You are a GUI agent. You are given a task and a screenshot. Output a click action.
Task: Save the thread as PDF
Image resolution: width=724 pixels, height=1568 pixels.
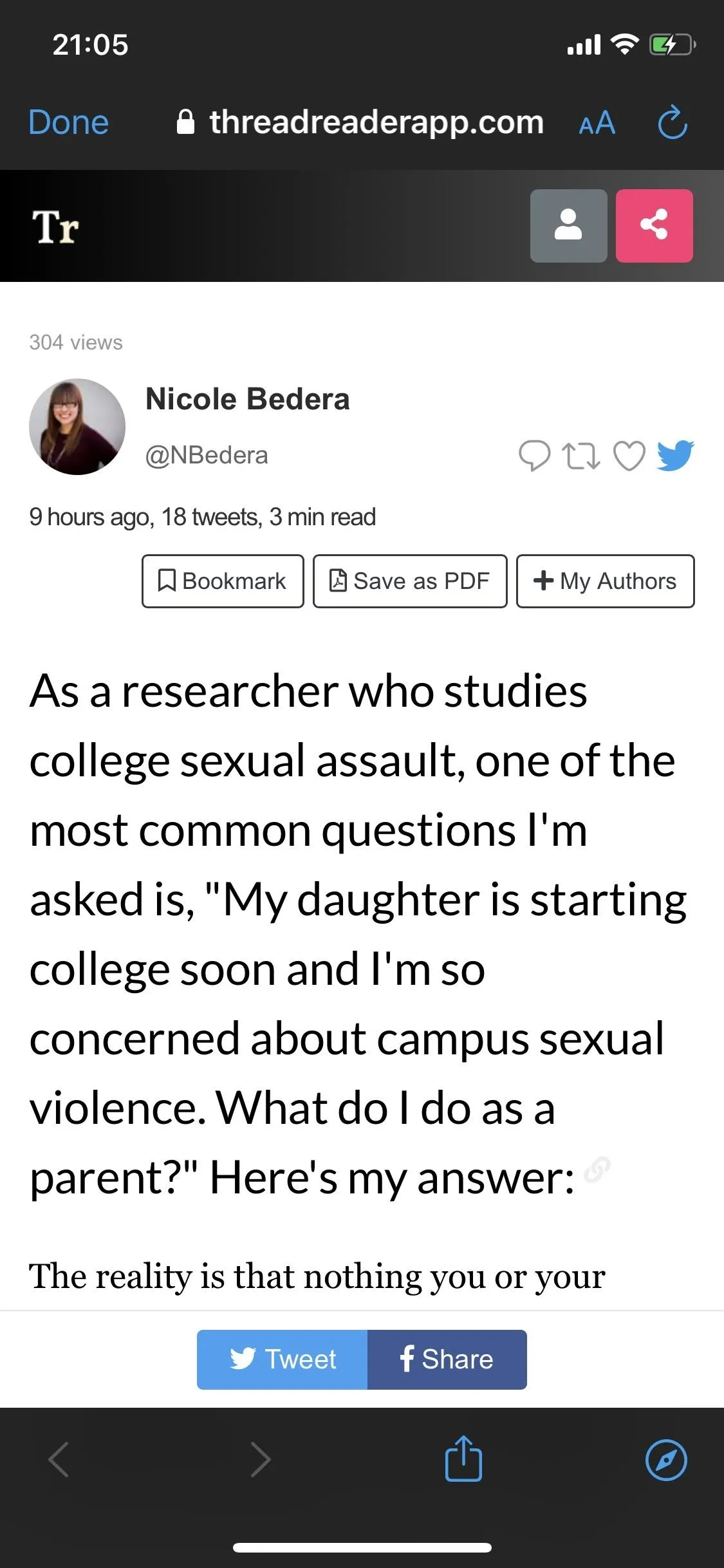(x=410, y=581)
